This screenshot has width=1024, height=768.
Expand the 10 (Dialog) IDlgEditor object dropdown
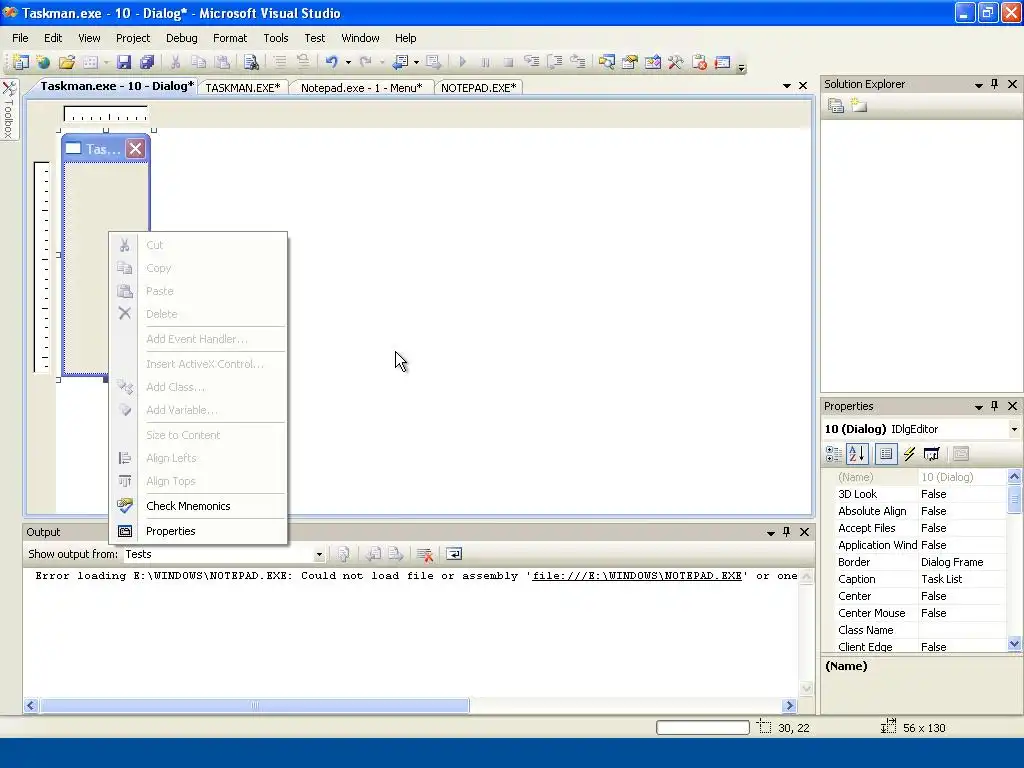point(1014,429)
